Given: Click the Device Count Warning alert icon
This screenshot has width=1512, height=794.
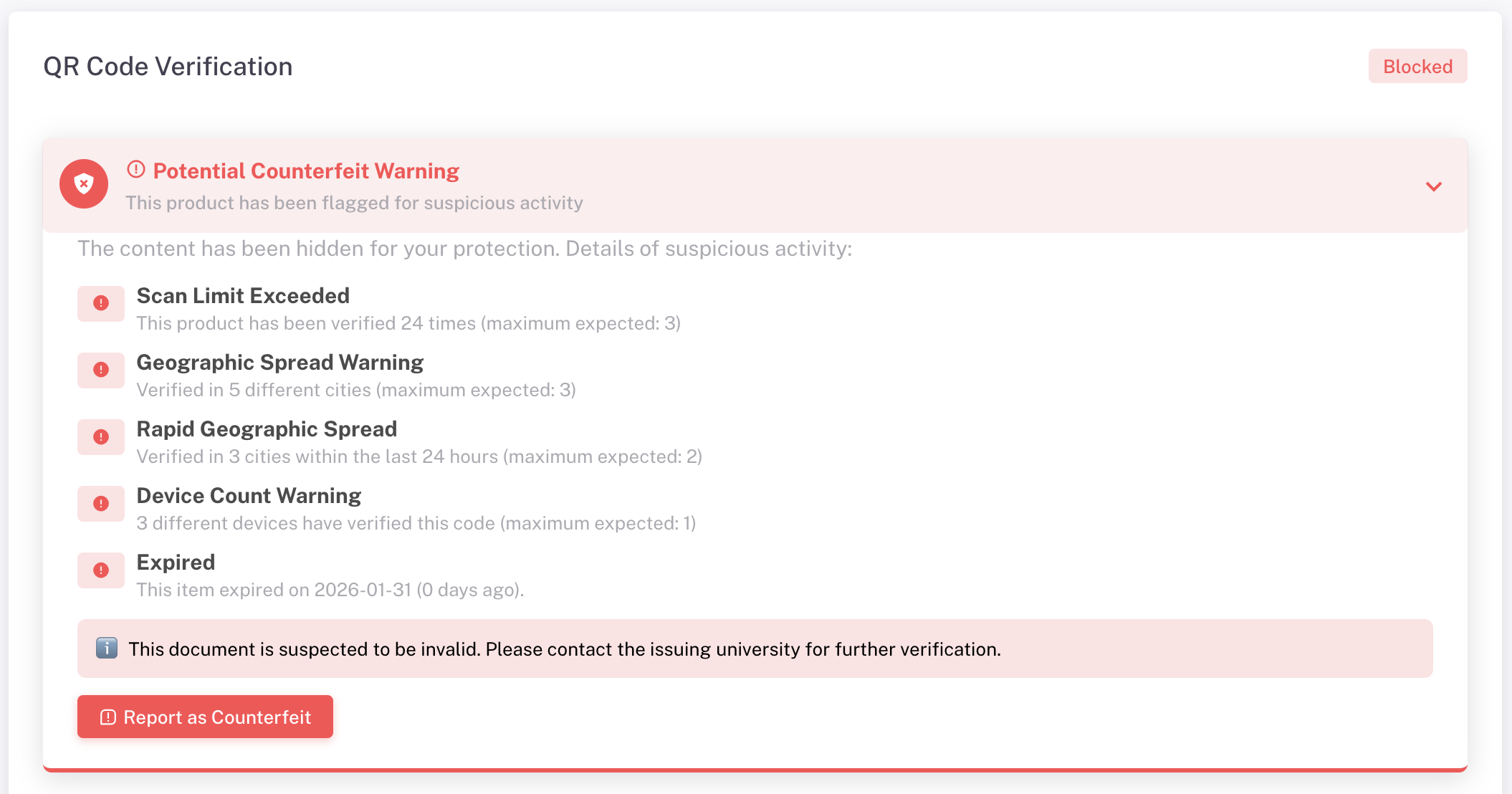Looking at the screenshot, I should (x=101, y=503).
